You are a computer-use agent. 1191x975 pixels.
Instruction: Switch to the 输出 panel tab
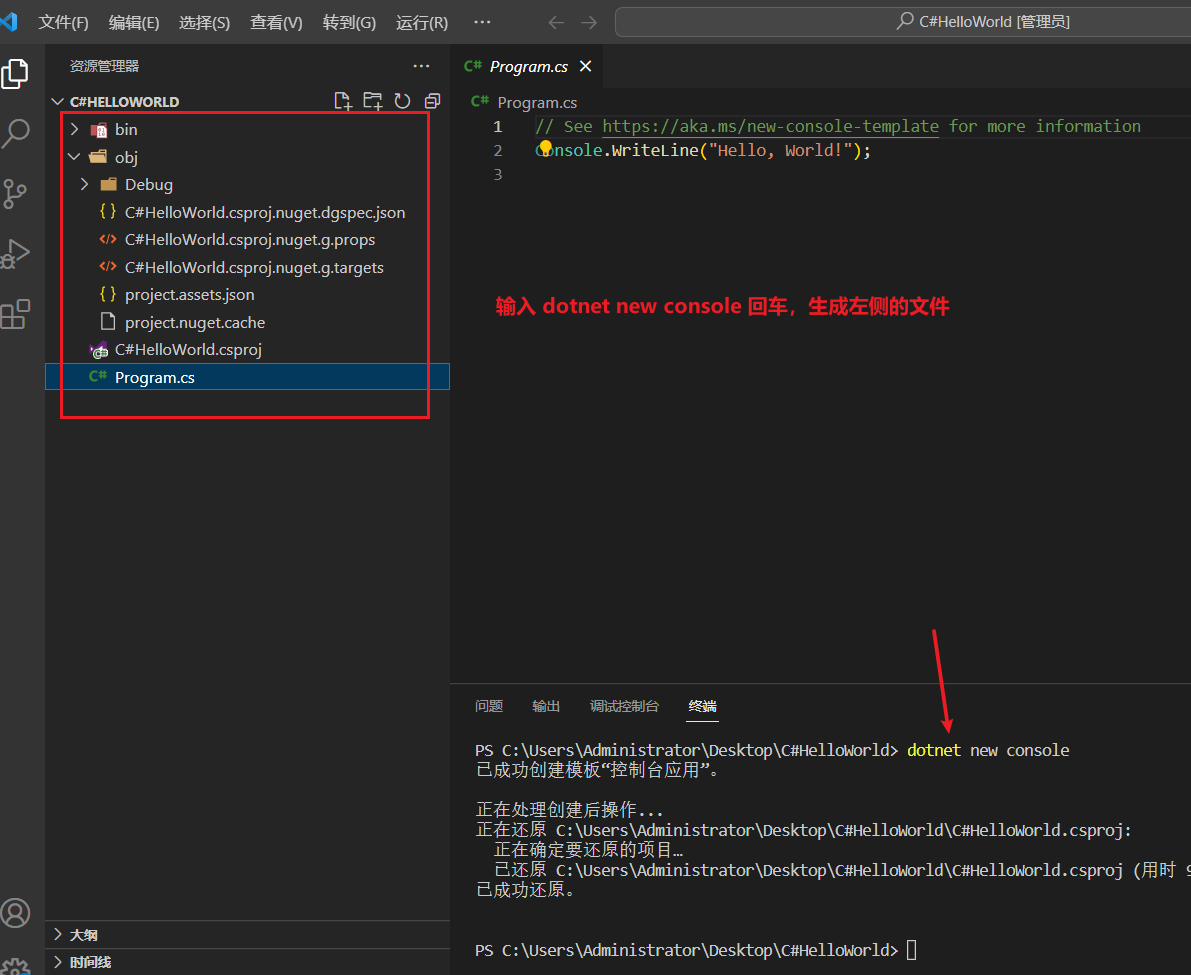[x=546, y=705]
